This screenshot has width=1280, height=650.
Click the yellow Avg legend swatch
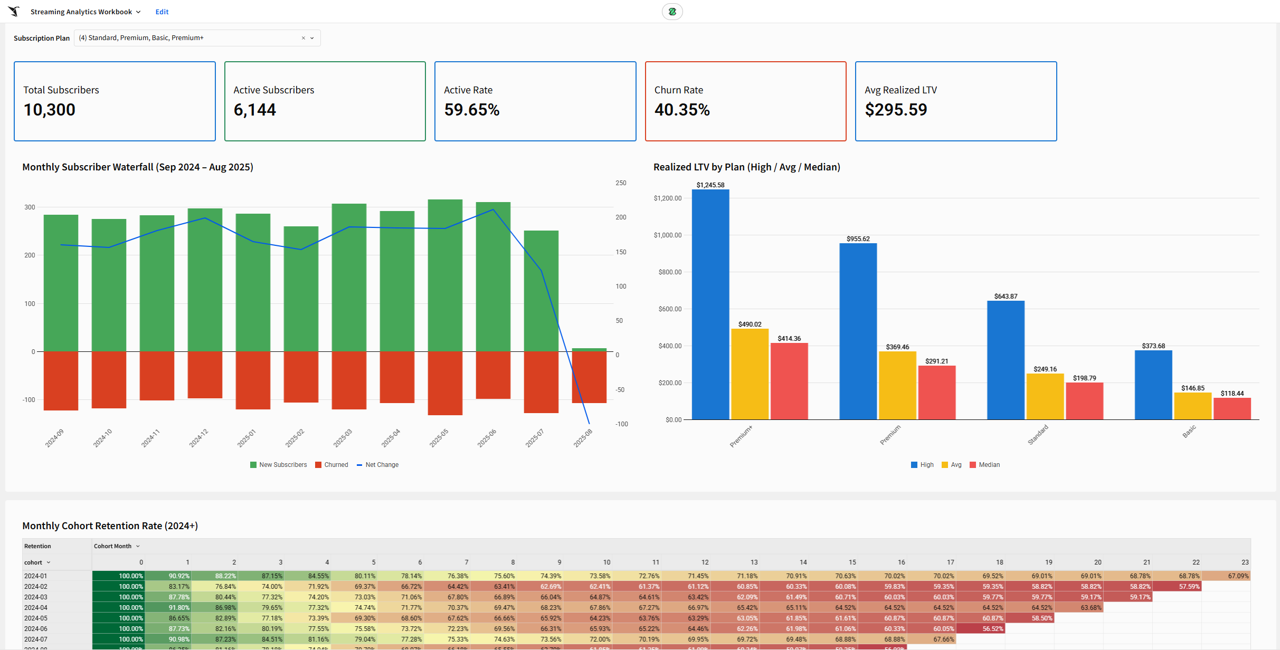[x=945, y=465]
